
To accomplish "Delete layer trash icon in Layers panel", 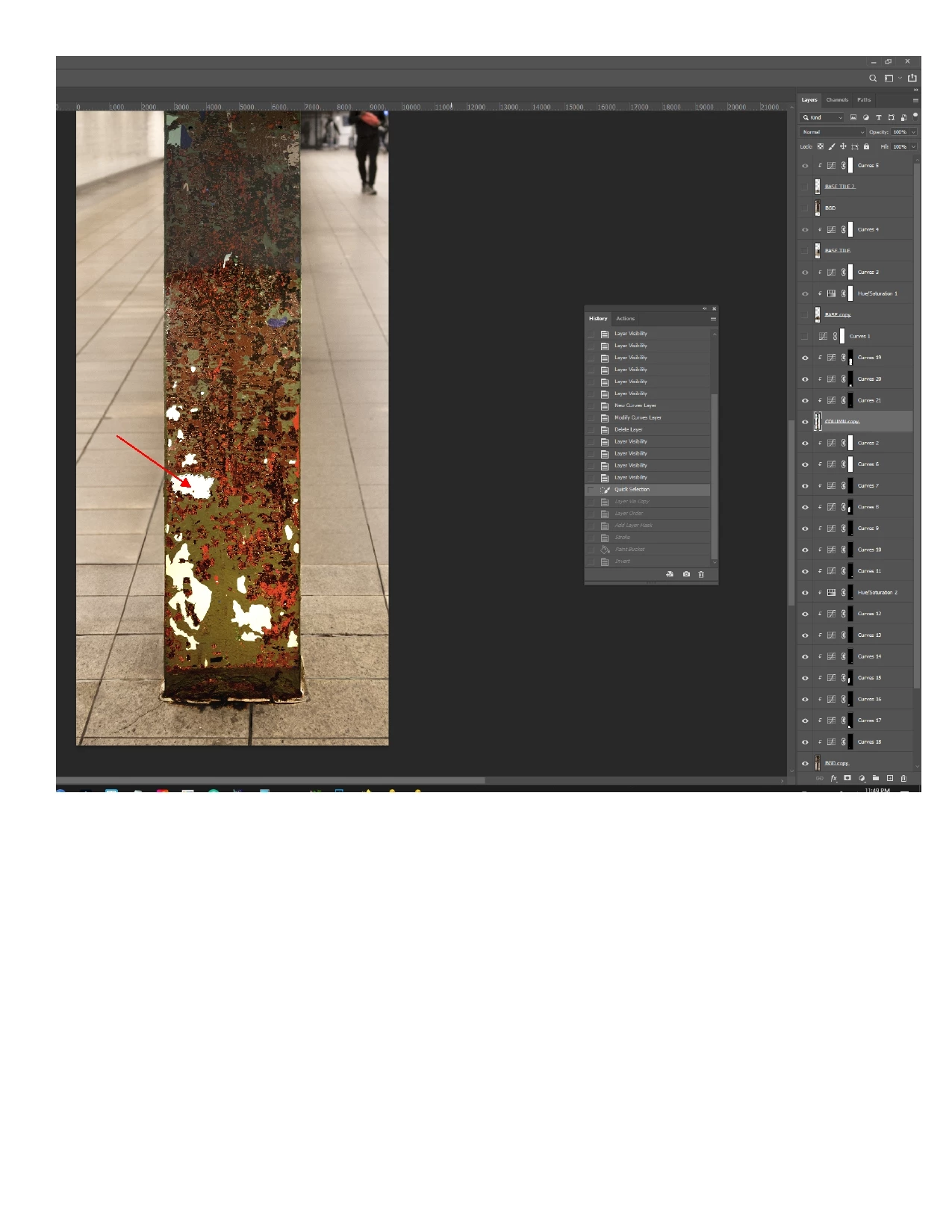I will [x=903, y=778].
